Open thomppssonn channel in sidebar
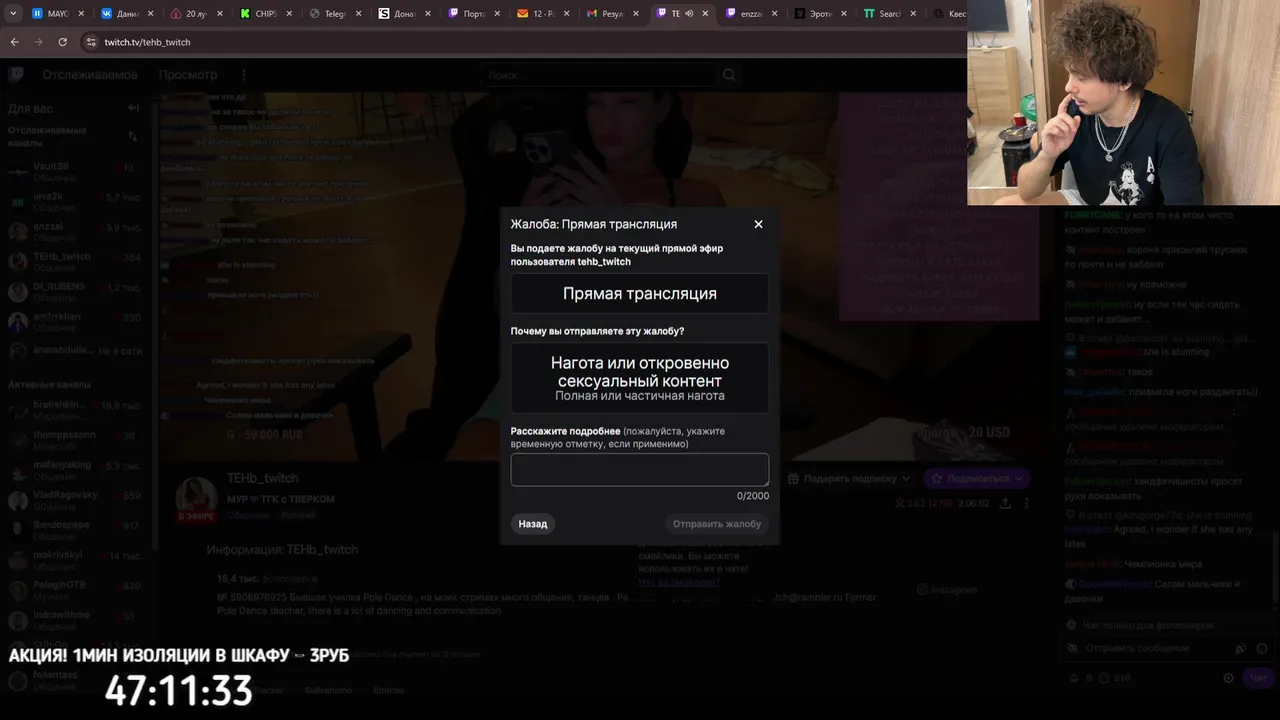The width and height of the screenshot is (1280, 720). coord(75,440)
